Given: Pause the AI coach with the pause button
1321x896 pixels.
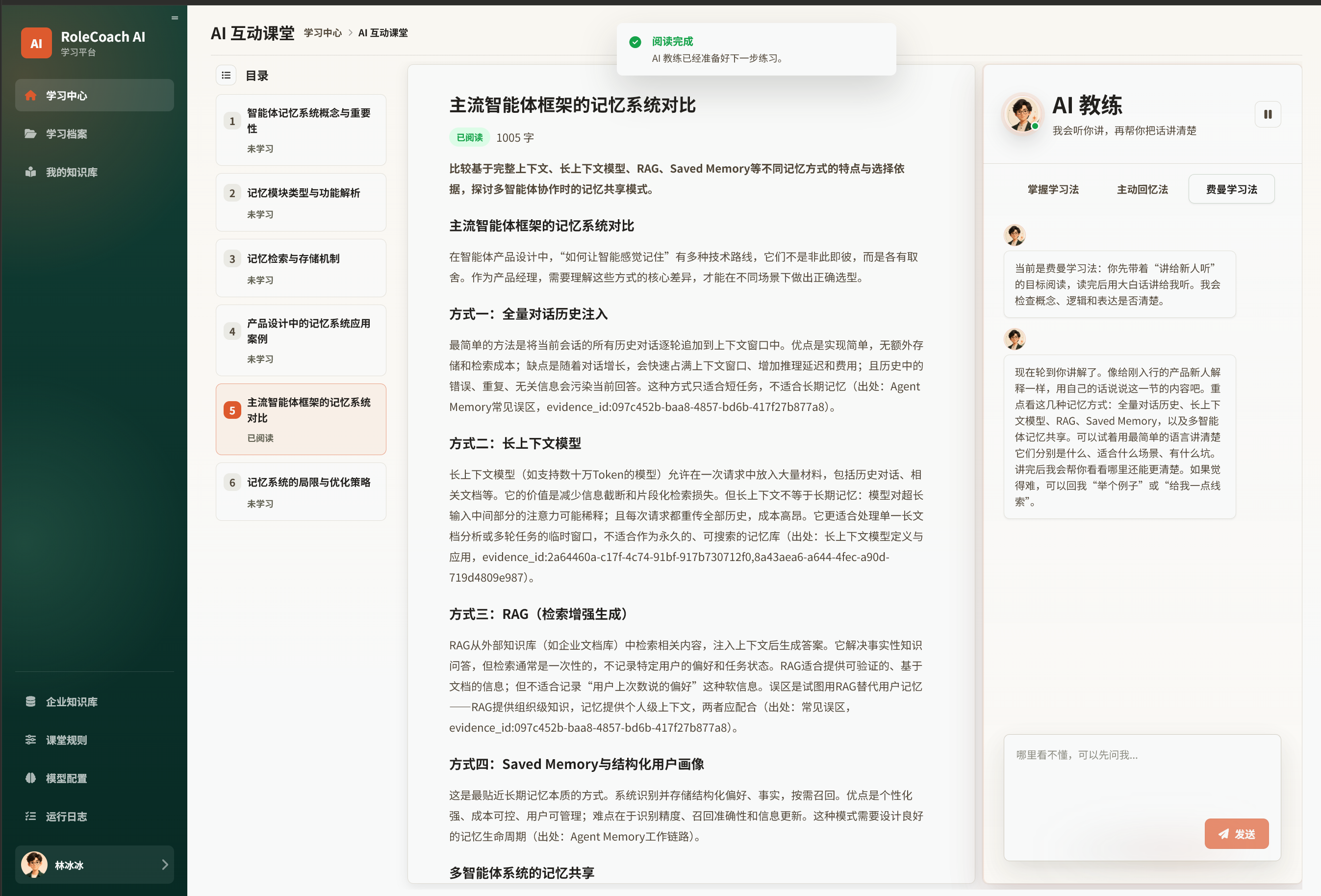Looking at the screenshot, I should [1268, 114].
